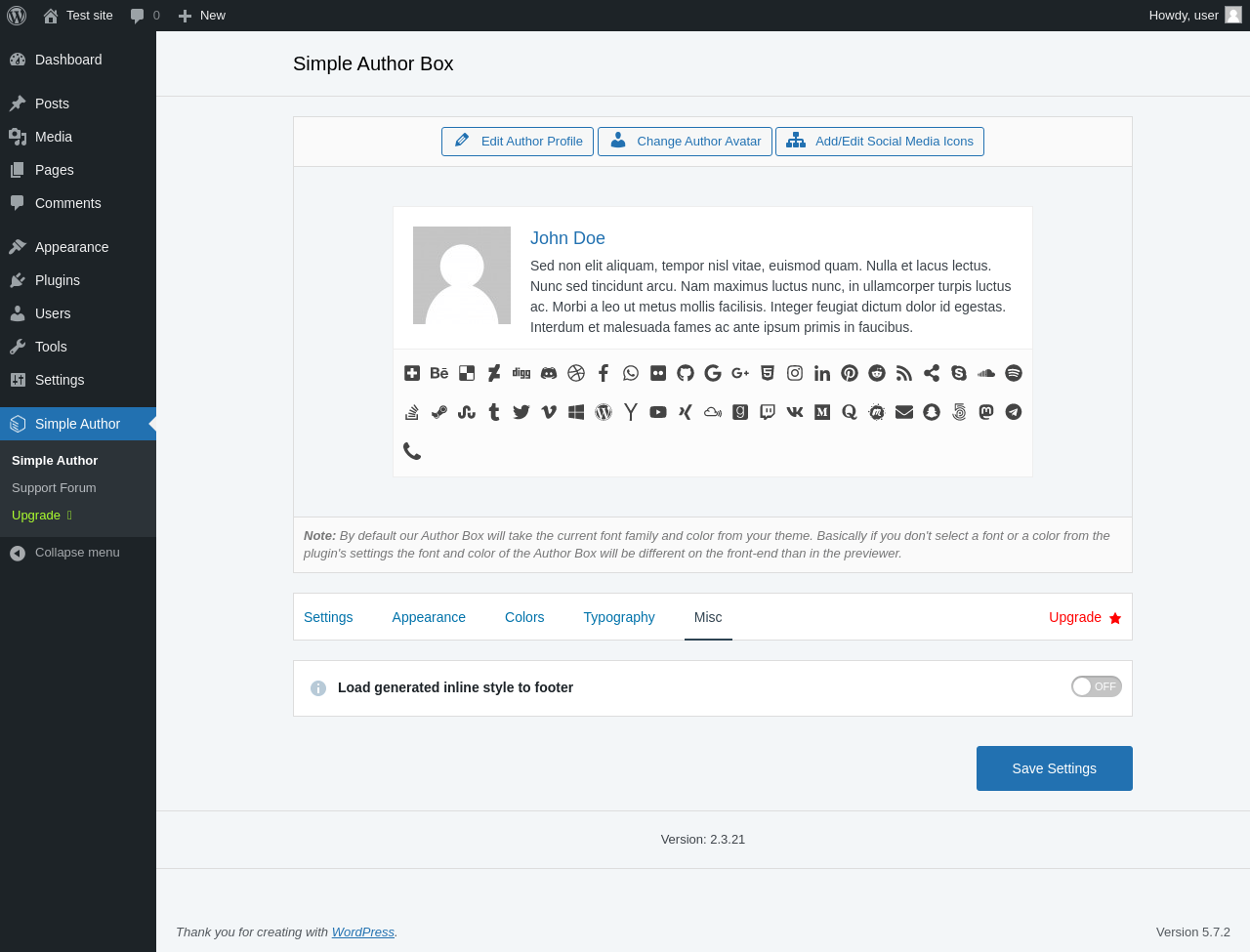Click the Telegram social icon
The width and height of the screenshot is (1250, 952).
pos(1014,412)
